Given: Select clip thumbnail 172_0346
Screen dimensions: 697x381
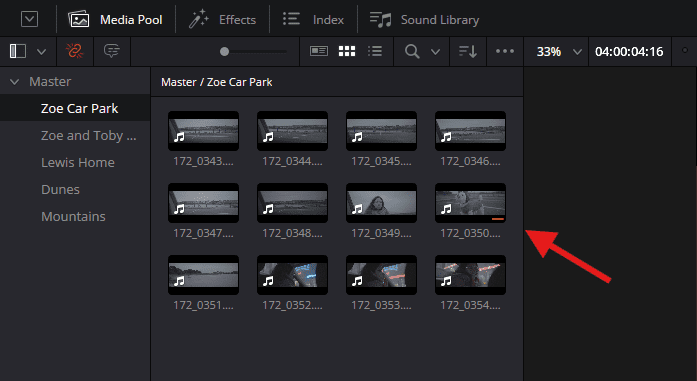Looking at the screenshot, I should click(x=470, y=131).
